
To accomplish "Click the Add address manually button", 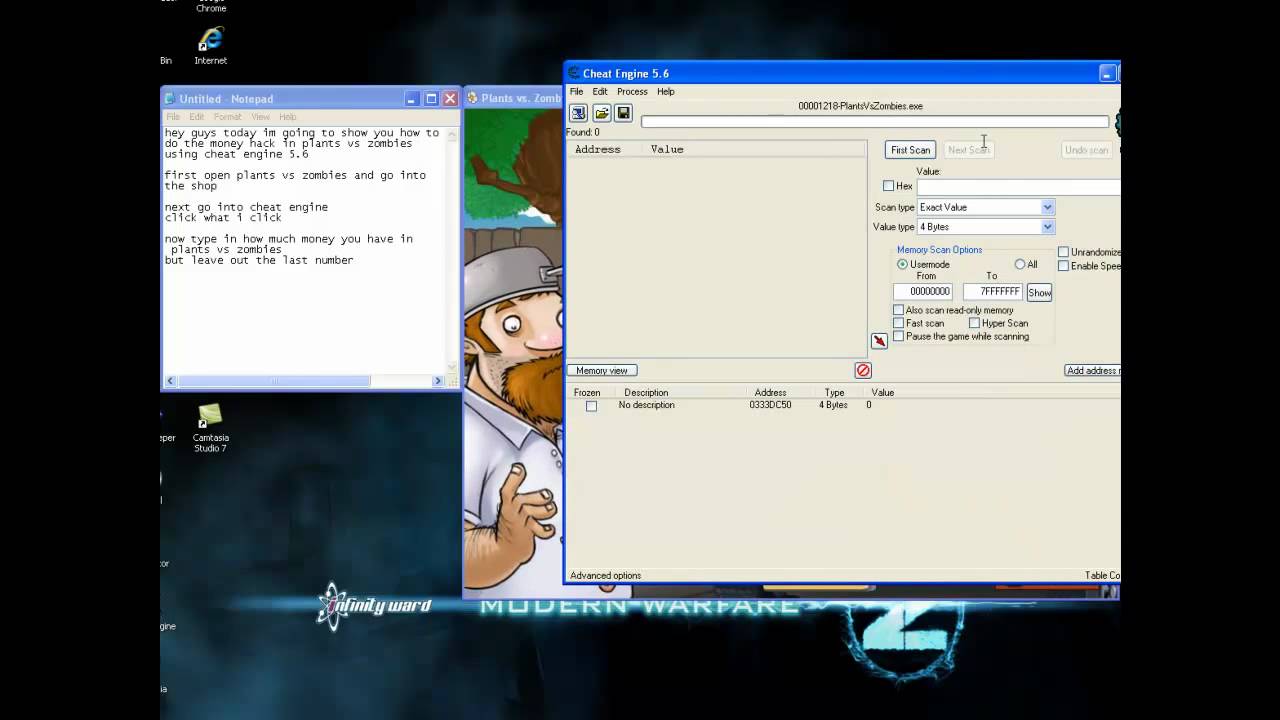I will (1092, 371).
